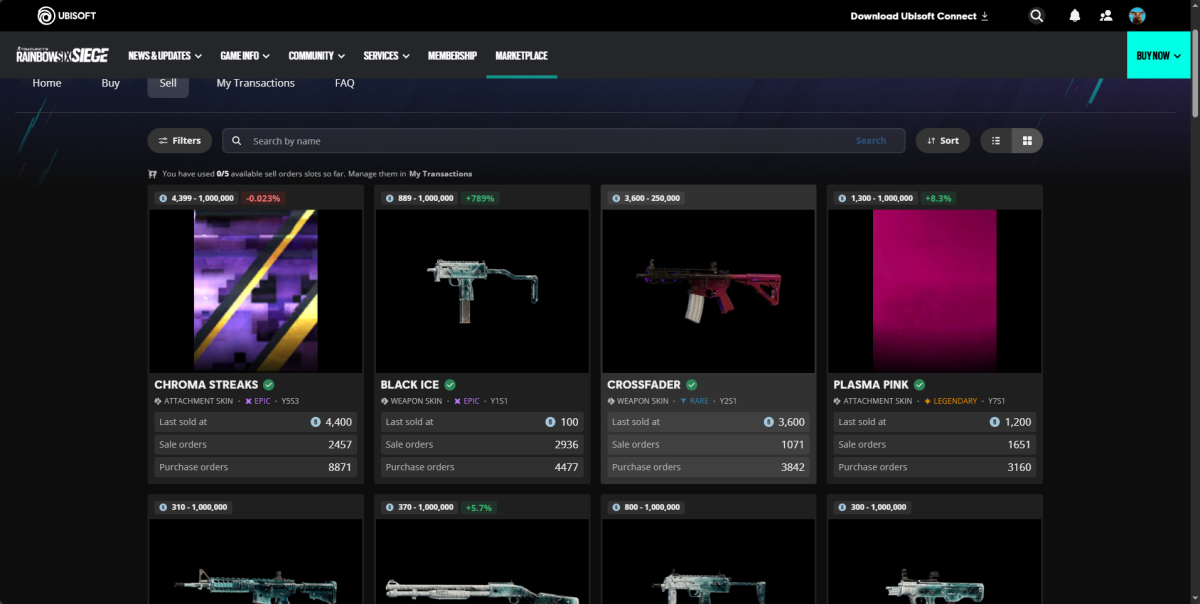The width and height of the screenshot is (1200, 604).
Task: Click Plasma Pink purchase orders count 3160
Action: coord(1019,467)
